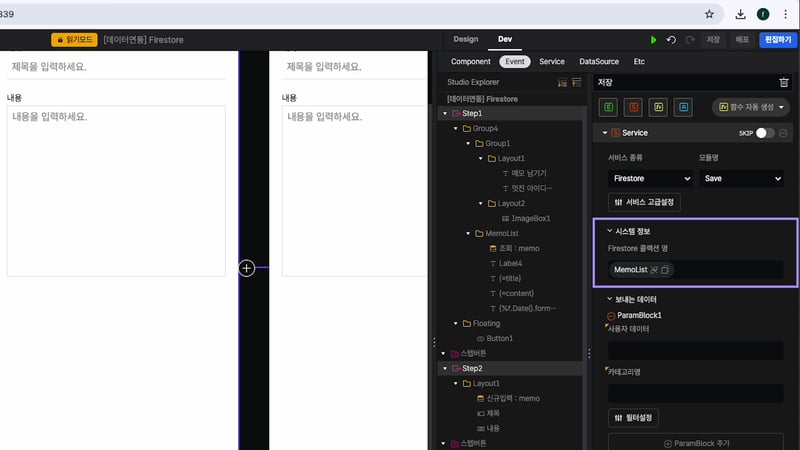Open the 모듈명 Save dropdown
Viewport: 800px width, 450px height.
(x=741, y=178)
